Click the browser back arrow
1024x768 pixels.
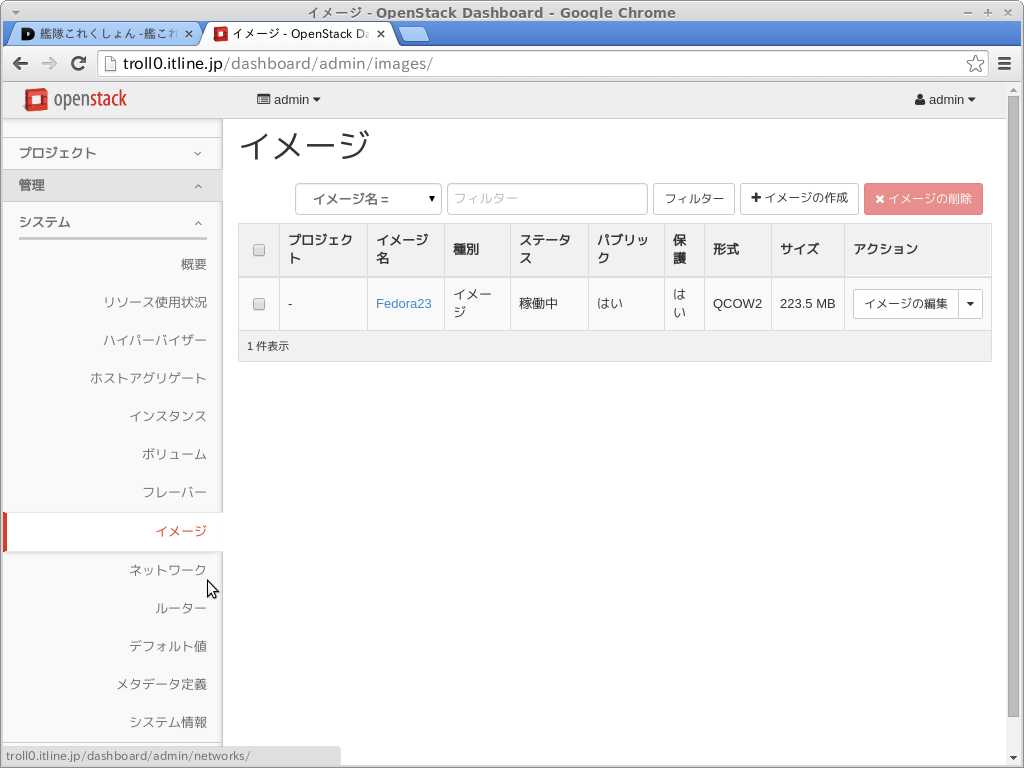[20, 64]
